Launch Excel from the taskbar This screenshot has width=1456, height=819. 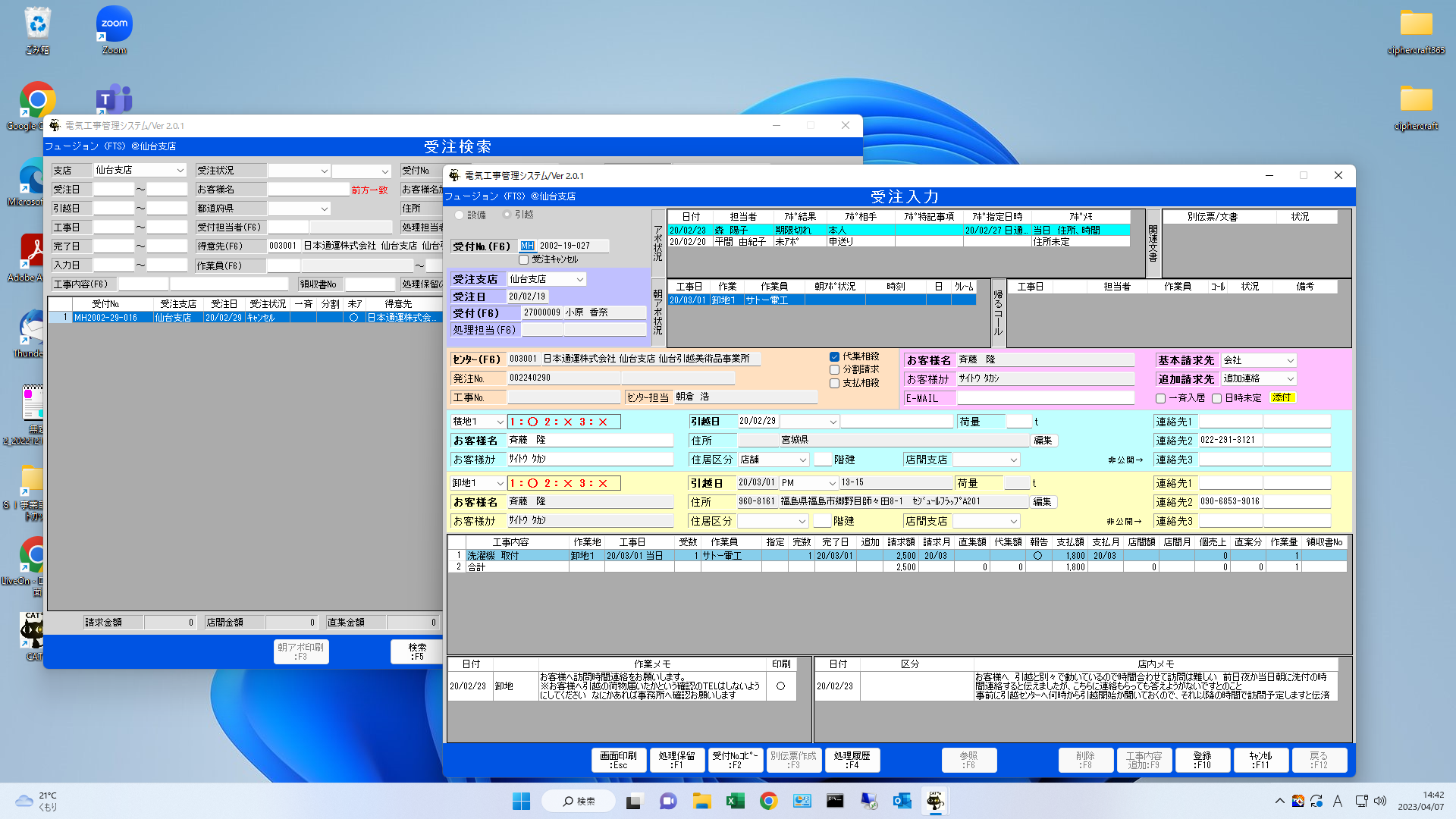(x=735, y=801)
